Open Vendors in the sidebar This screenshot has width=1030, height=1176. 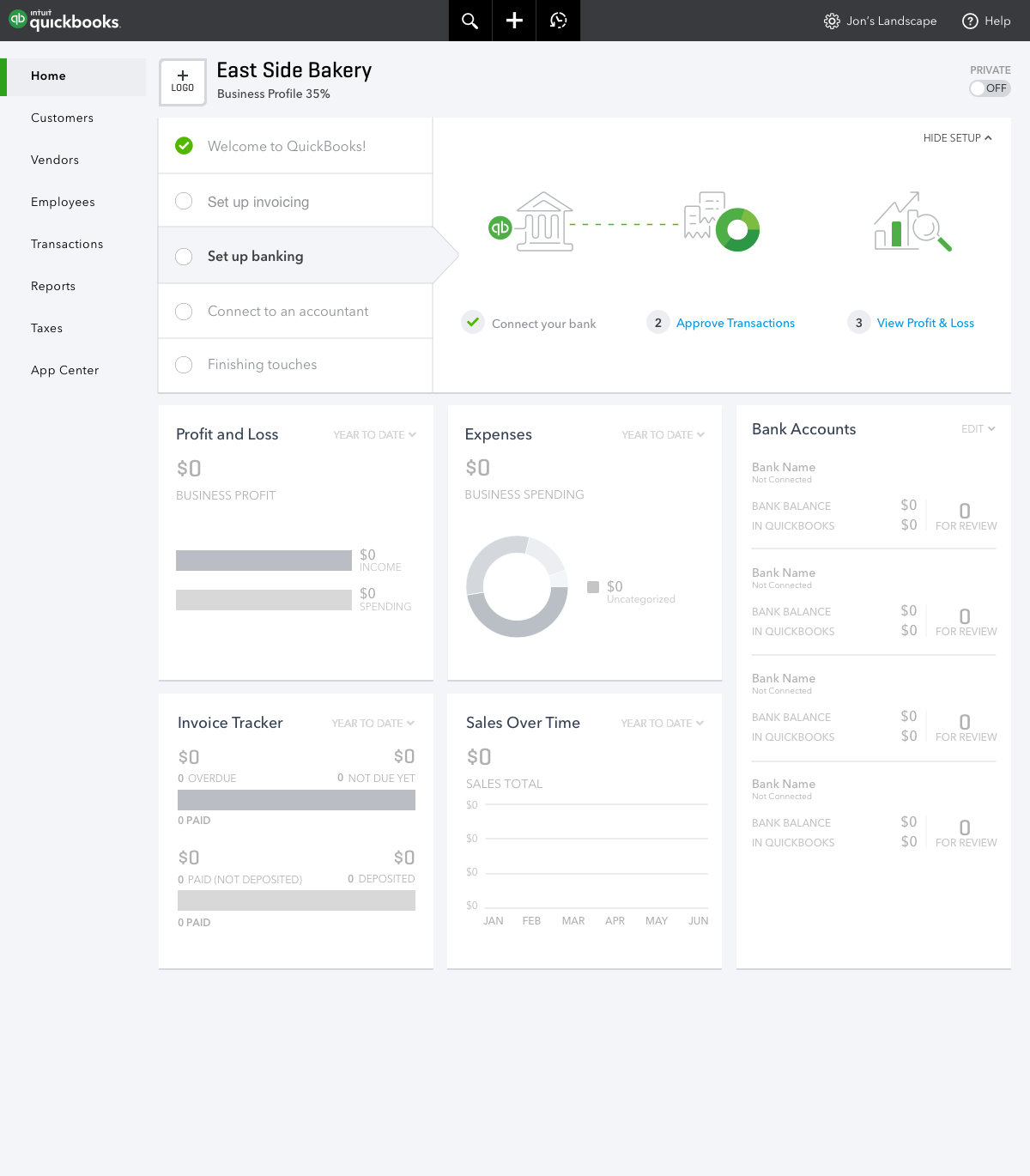coord(55,160)
